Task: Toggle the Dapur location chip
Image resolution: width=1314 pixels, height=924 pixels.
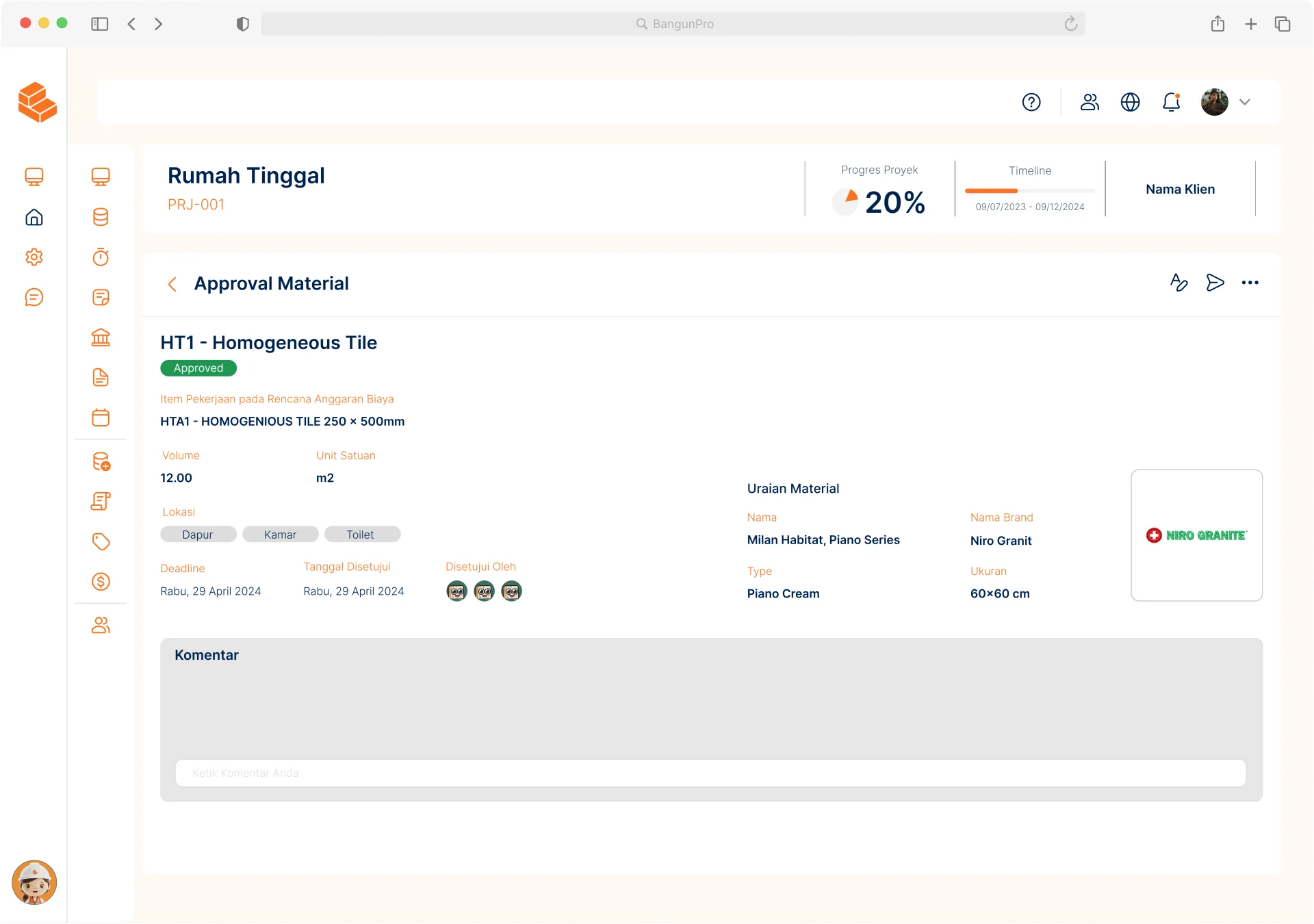Action: [x=198, y=534]
